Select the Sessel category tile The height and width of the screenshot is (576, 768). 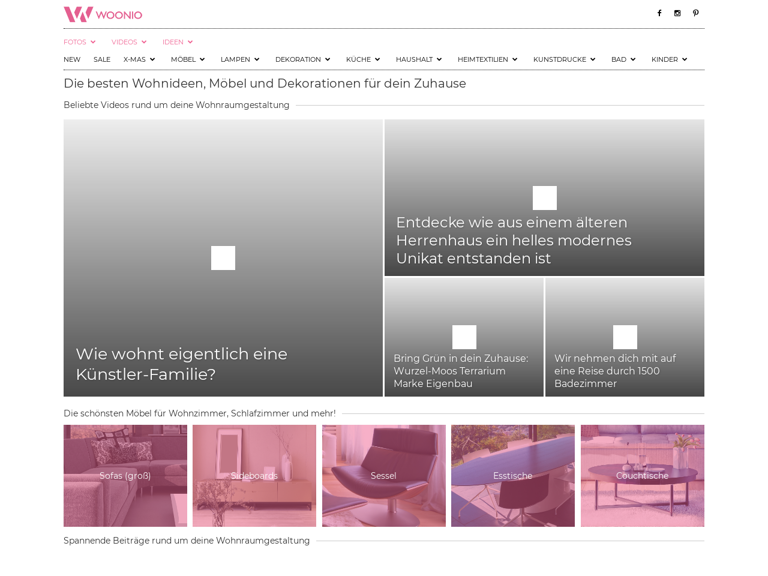pyautogui.click(x=384, y=476)
